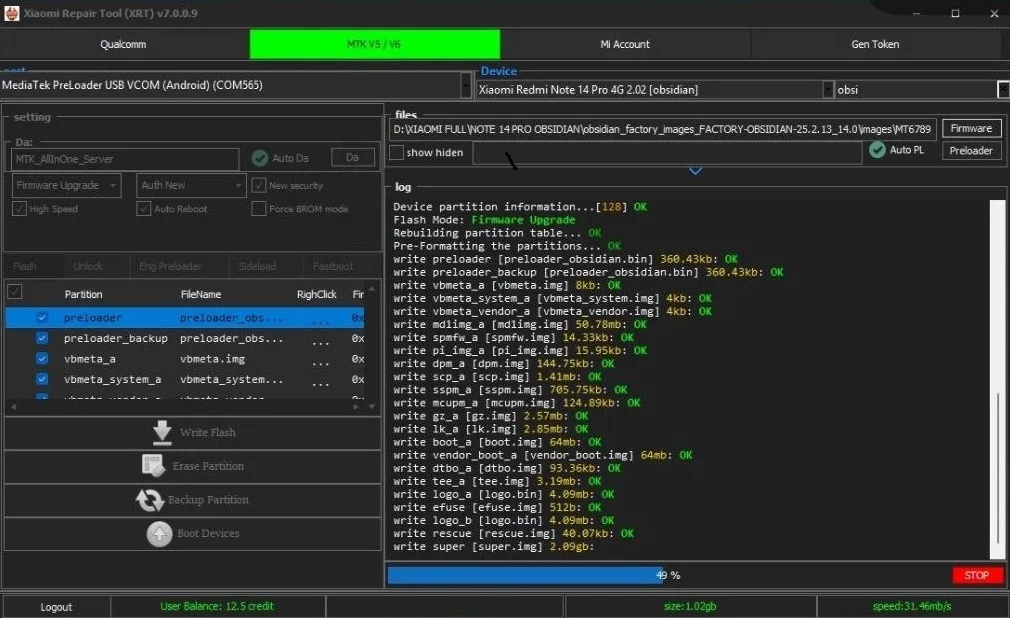Uncheck the preloader_backup partition checkbox

(x=42, y=338)
